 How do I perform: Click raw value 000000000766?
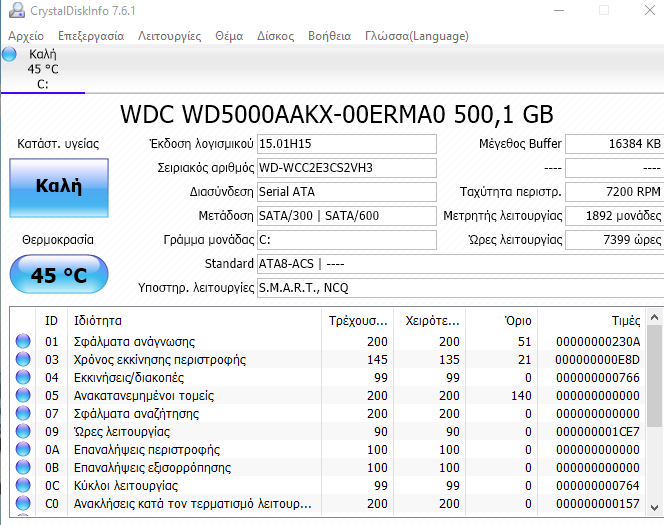(598, 377)
